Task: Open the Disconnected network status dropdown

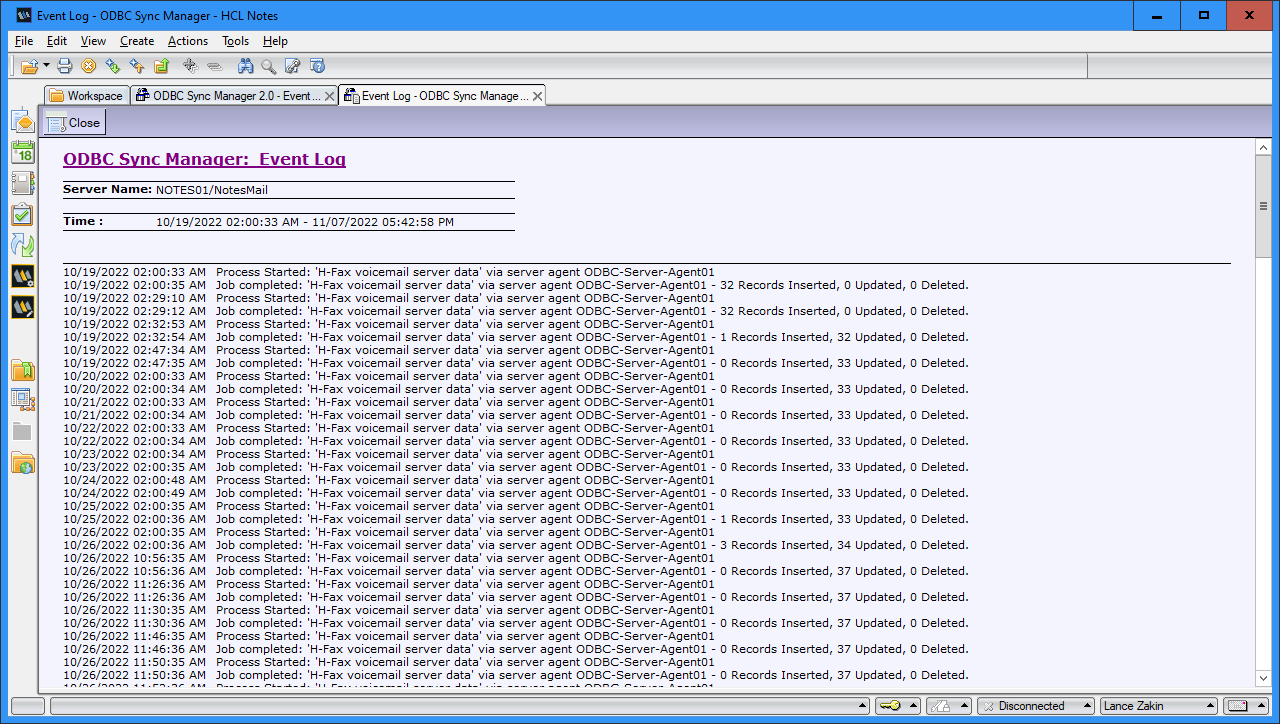Action: tap(1036, 706)
